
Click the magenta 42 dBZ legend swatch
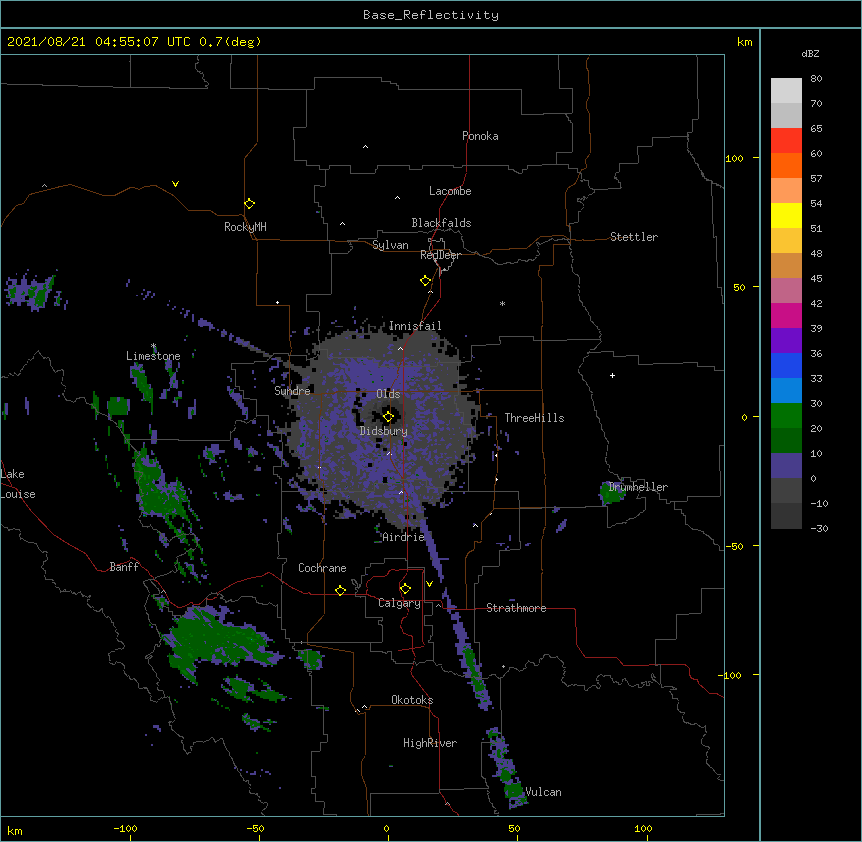(x=786, y=315)
